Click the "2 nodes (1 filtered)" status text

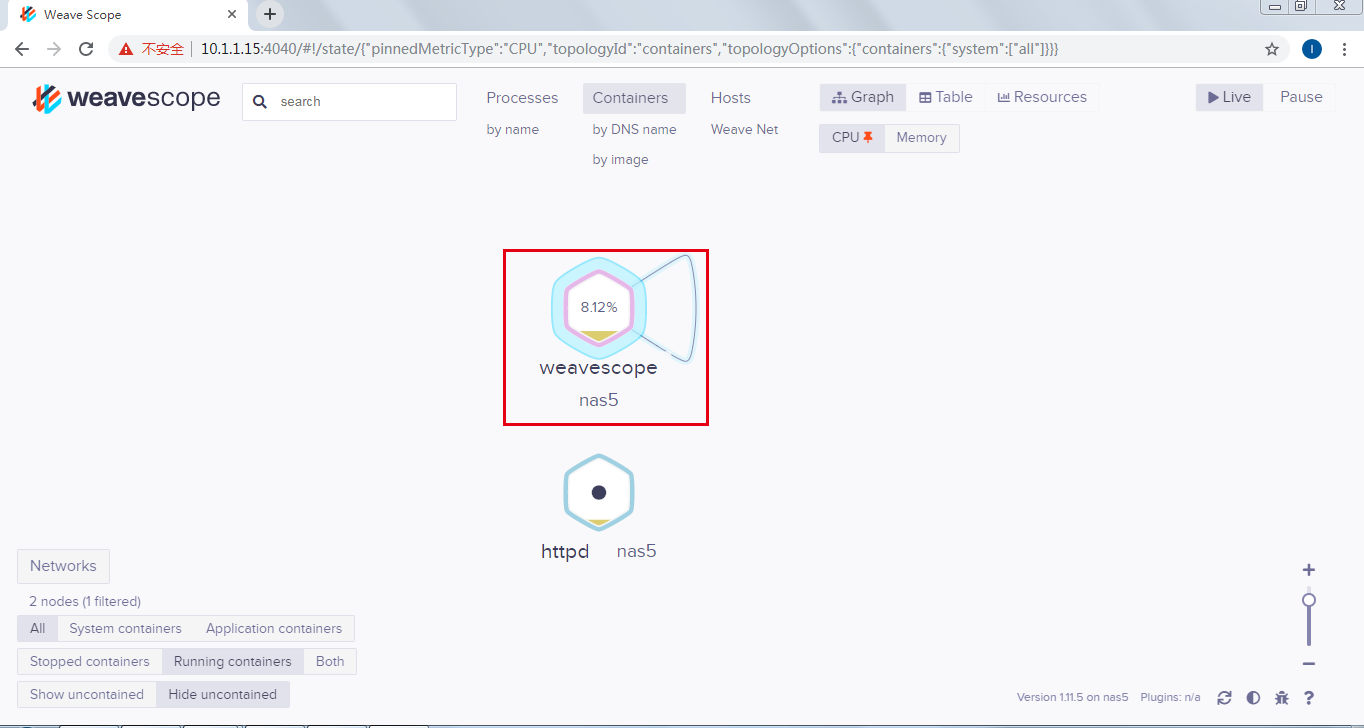coord(85,602)
